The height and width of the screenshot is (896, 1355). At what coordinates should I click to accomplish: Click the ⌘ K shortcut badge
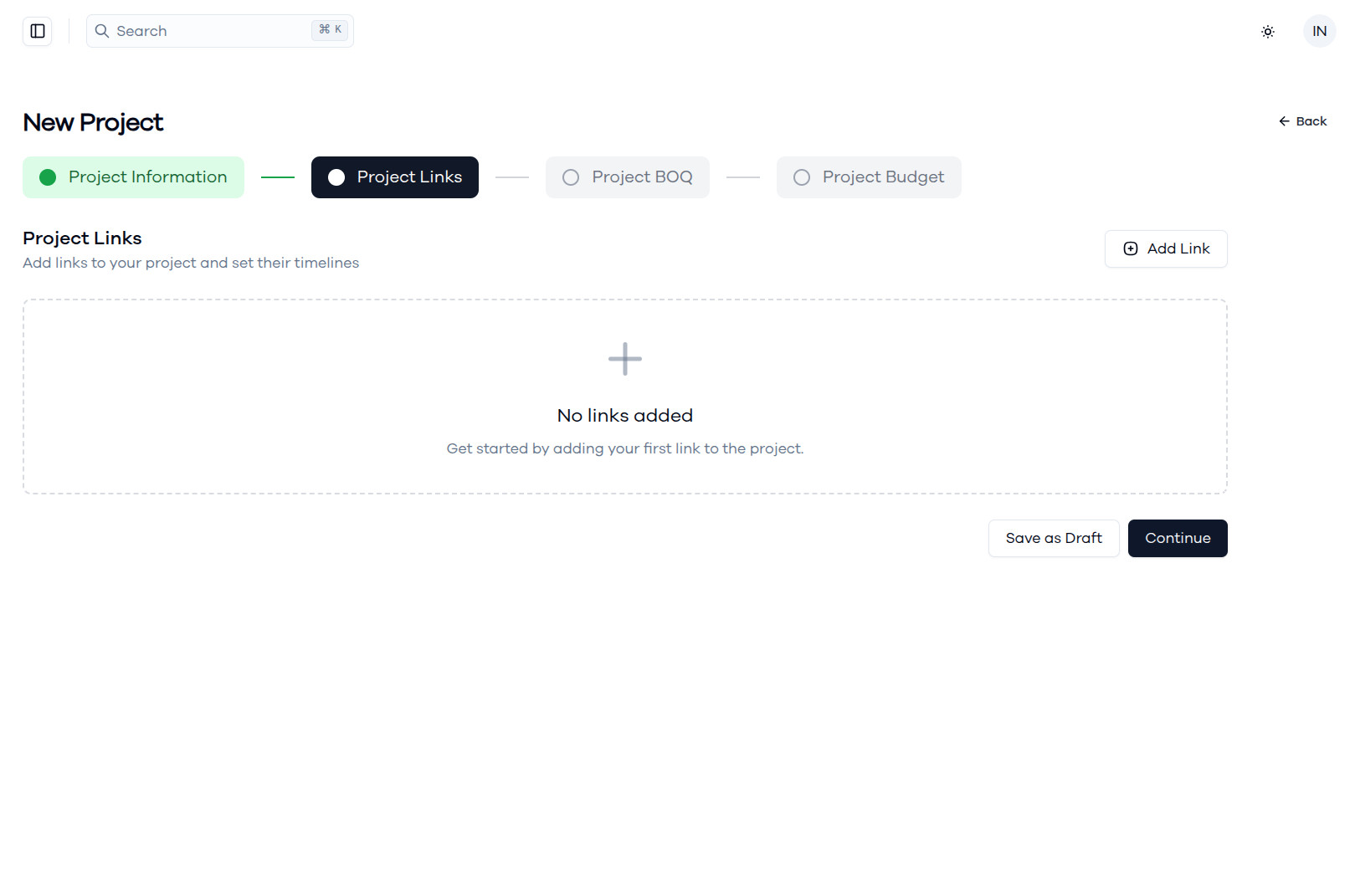(x=330, y=29)
